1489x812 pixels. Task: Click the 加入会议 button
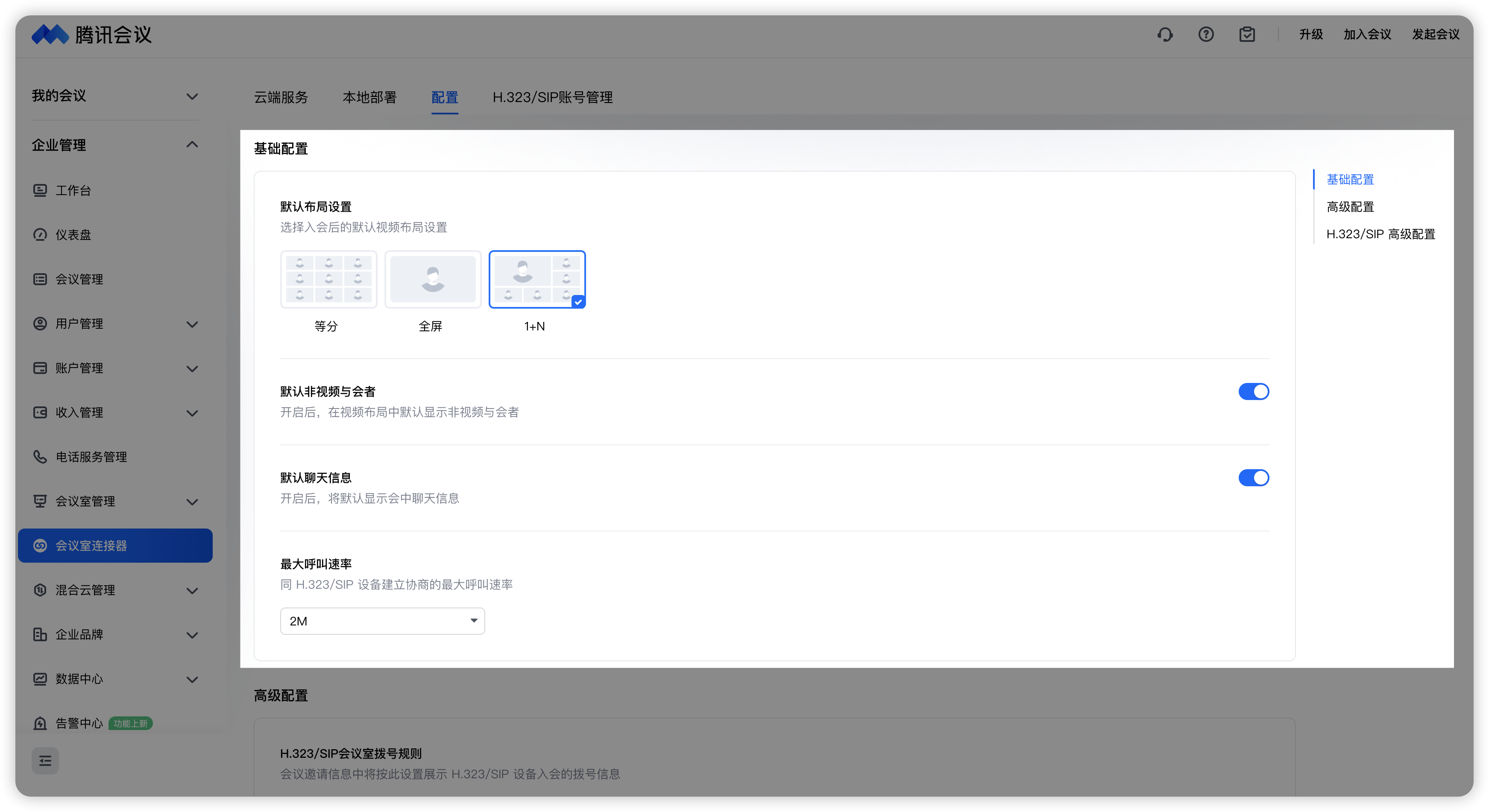coord(1367,35)
